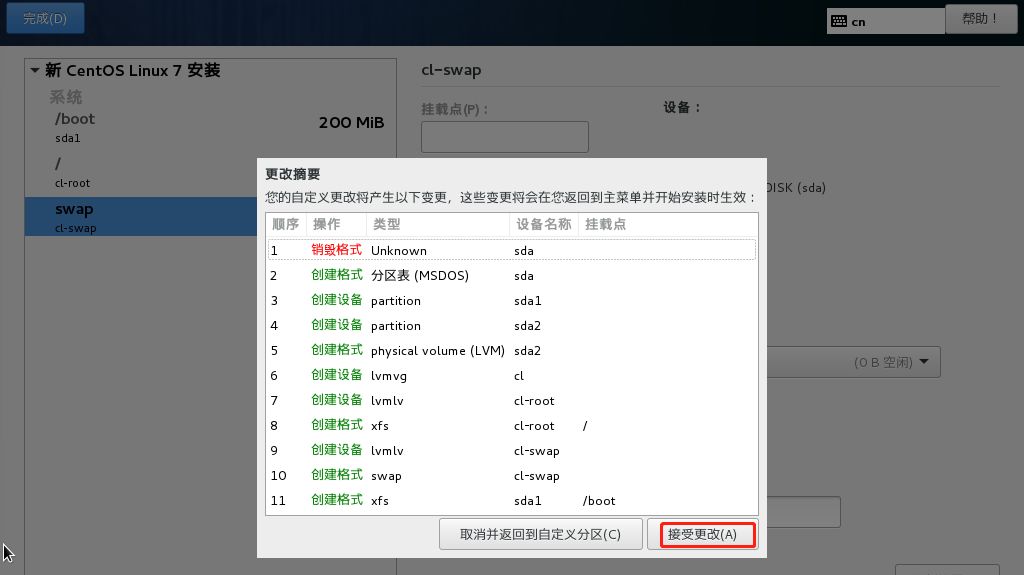The width and height of the screenshot is (1024, 575).
Task: Select row 1 销毁格式 Unknown sda
Action: [x=512, y=250]
